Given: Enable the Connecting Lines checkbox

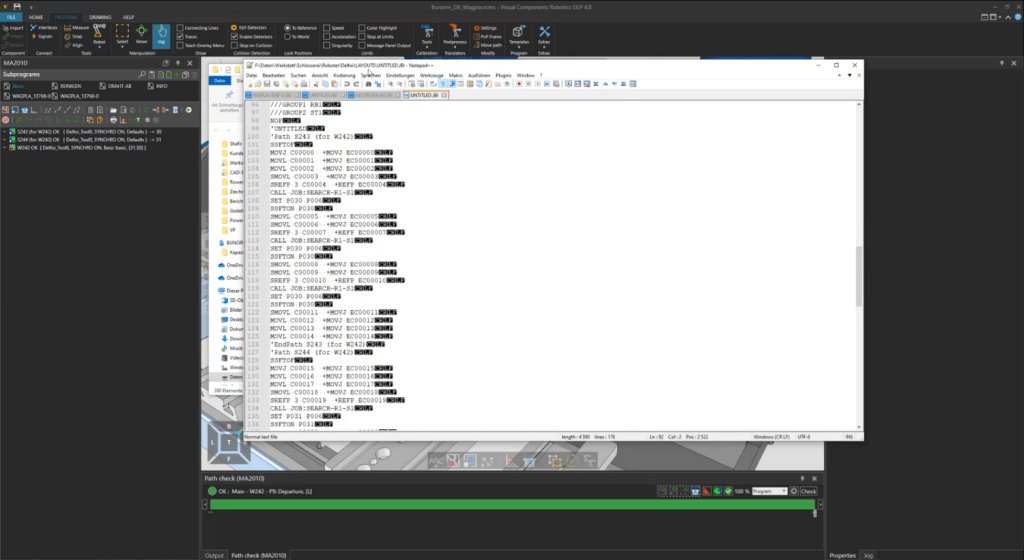Looking at the screenshot, I should pyautogui.click(x=179, y=28).
